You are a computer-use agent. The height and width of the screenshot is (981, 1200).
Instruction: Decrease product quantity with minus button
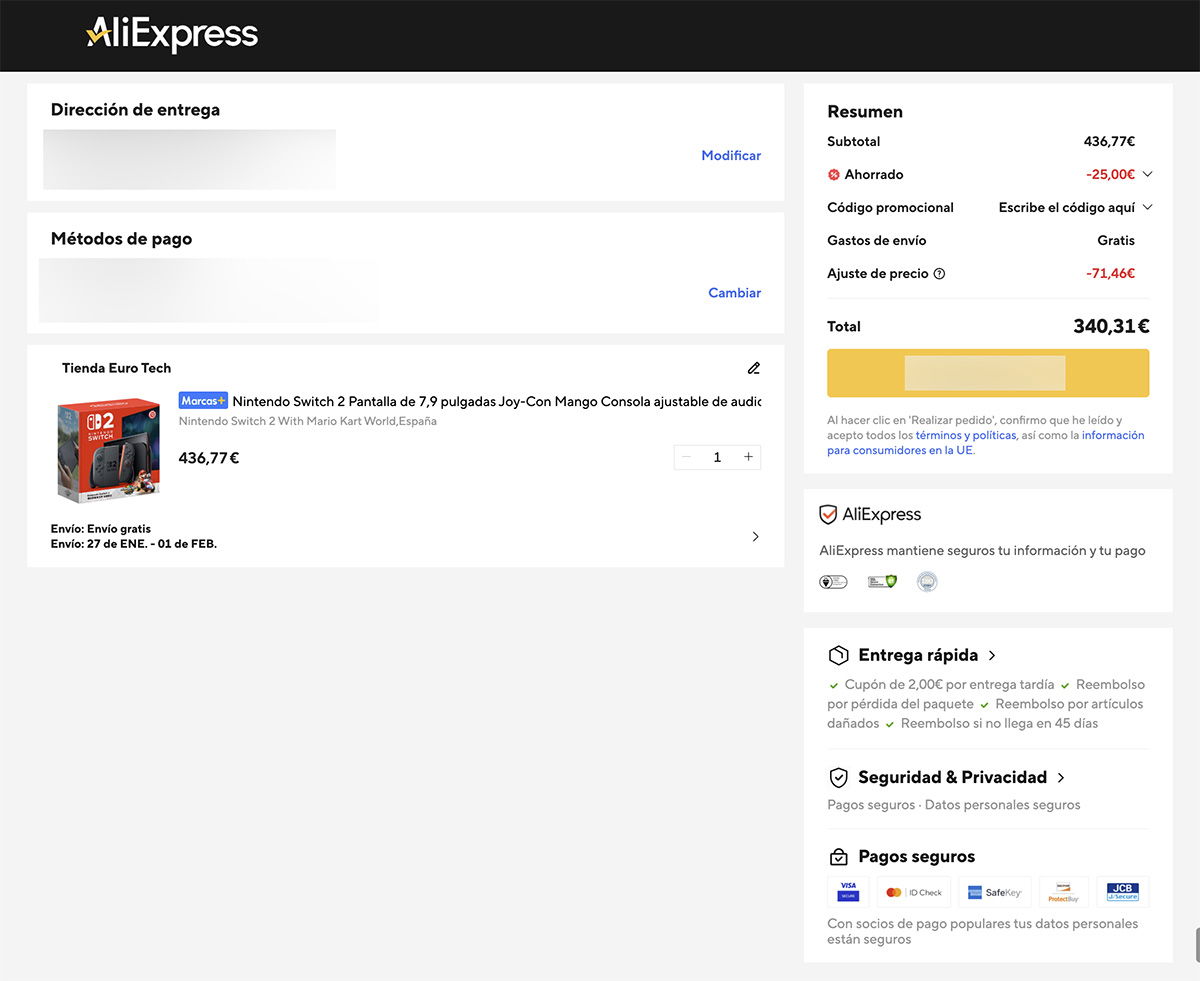point(686,457)
